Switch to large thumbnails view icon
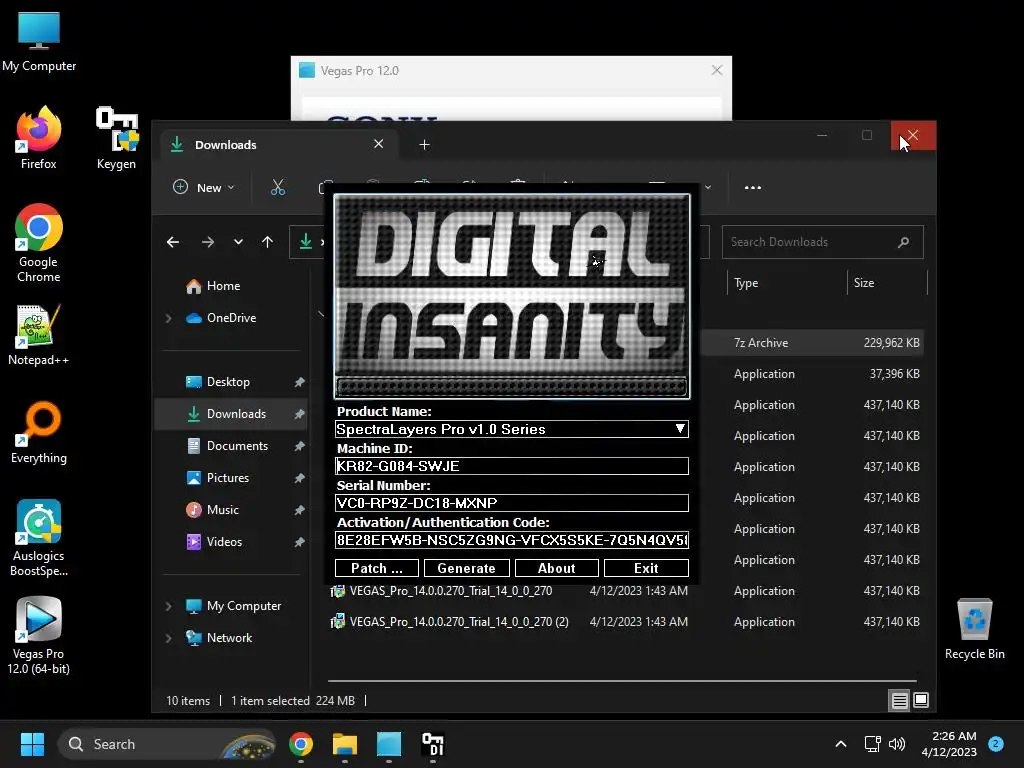Image resolution: width=1024 pixels, height=768 pixels. (x=921, y=701)
